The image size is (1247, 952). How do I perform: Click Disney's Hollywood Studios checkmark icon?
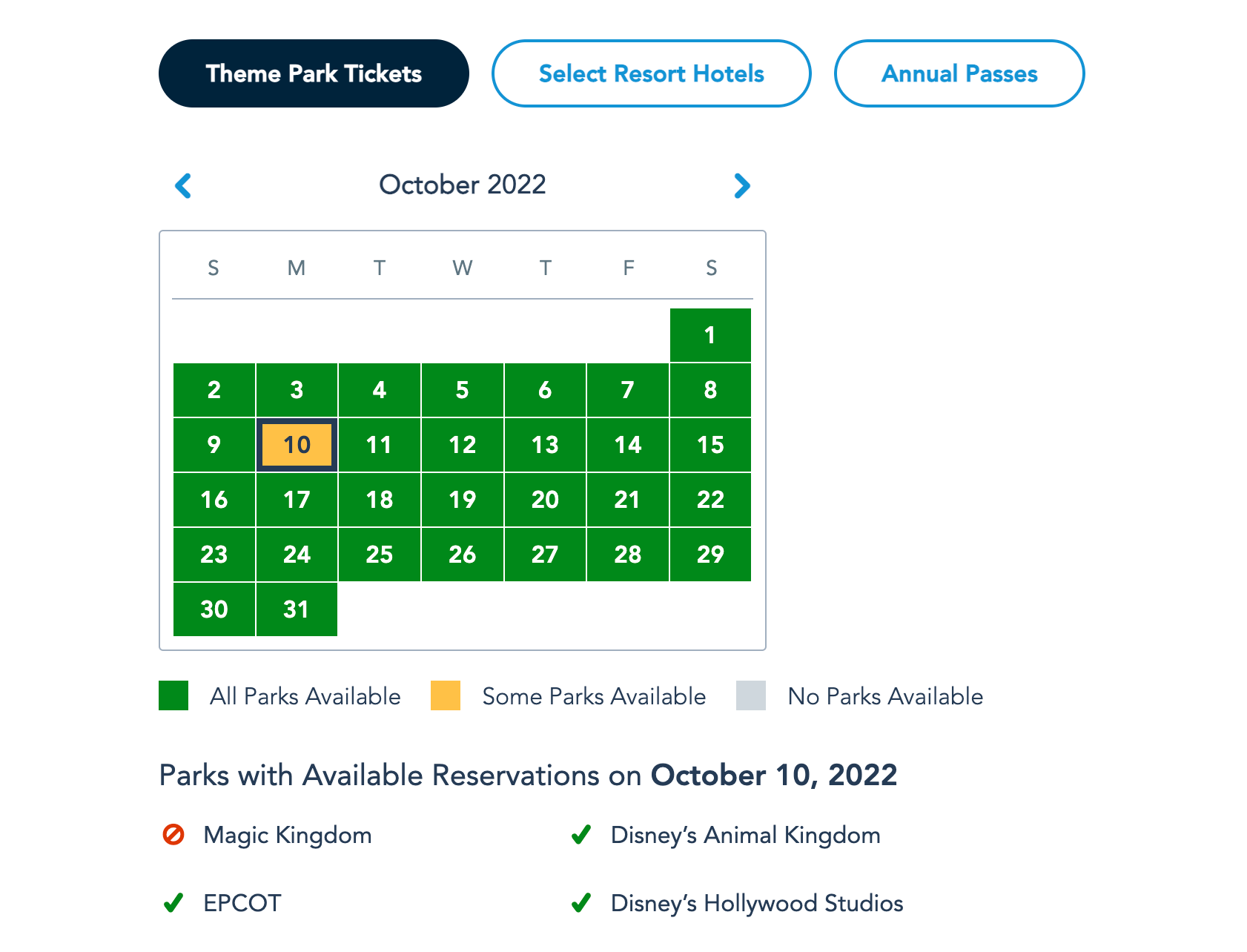[x=581, y=903]
